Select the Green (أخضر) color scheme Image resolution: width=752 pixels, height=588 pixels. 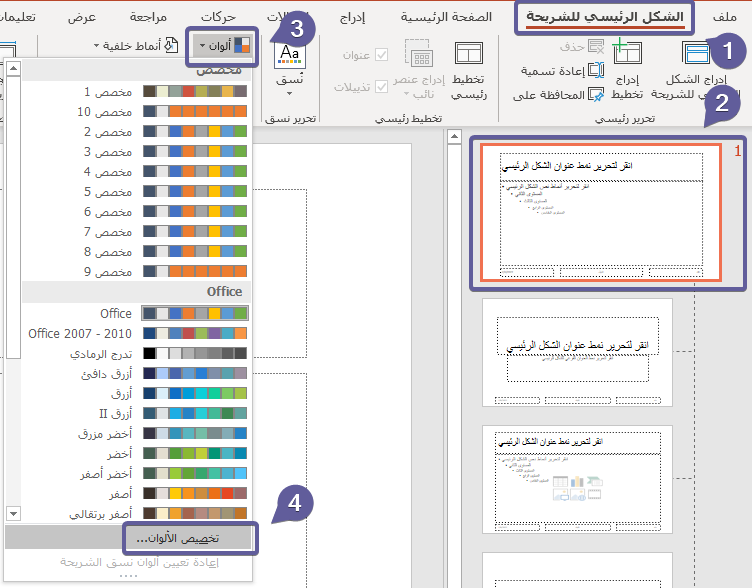136,454
